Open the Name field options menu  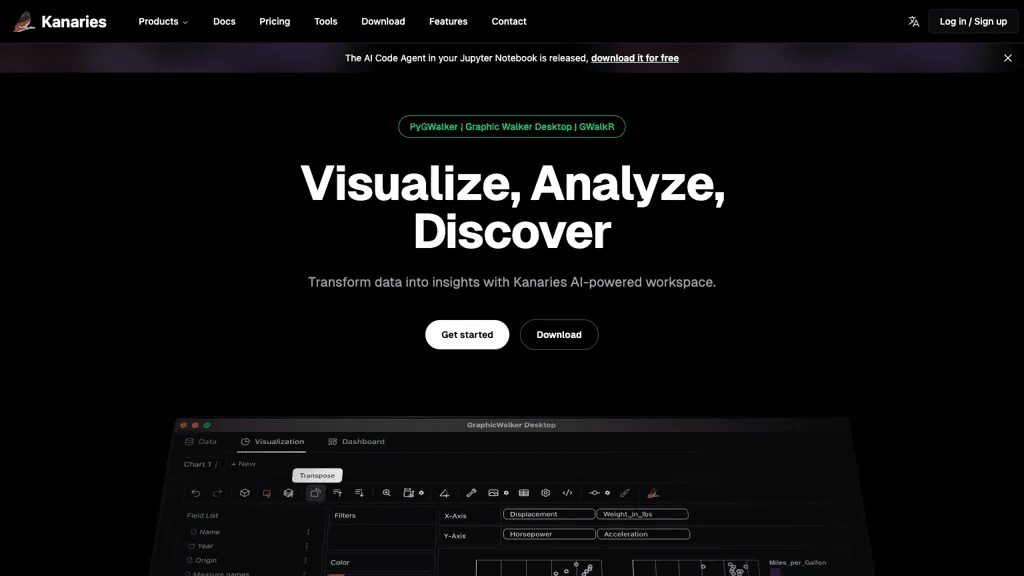[308, 532]
